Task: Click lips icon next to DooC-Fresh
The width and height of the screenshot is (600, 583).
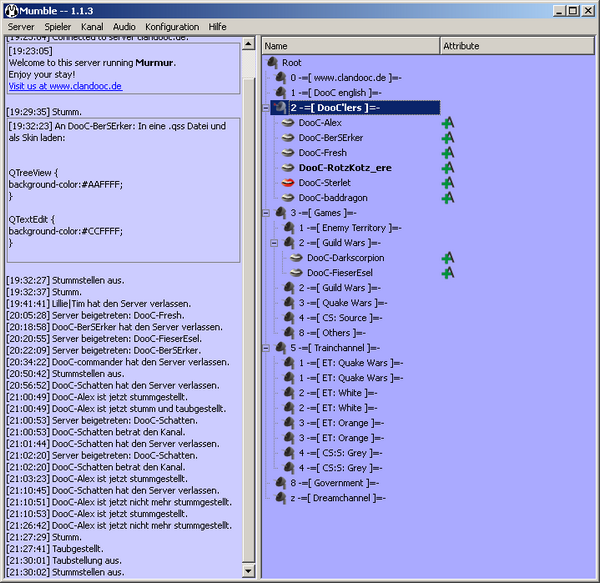Action: point(288,153)
